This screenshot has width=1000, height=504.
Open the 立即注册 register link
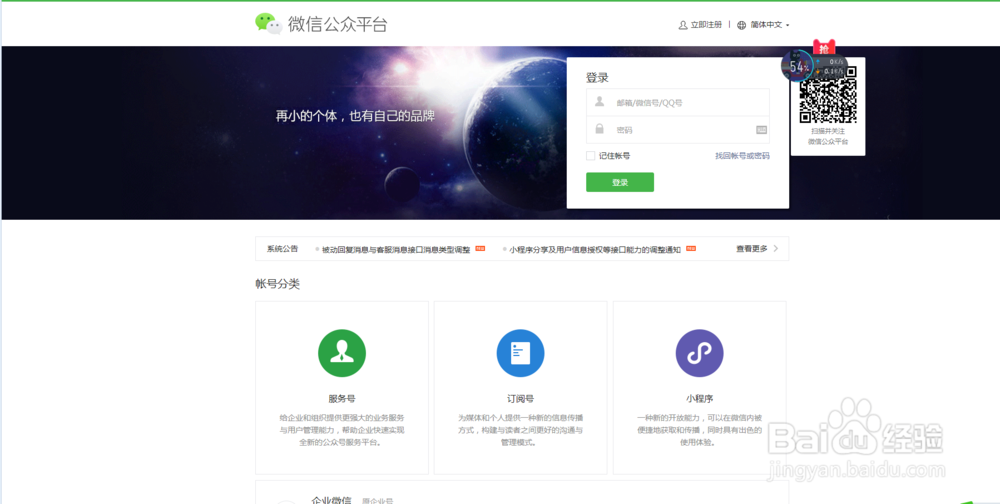pos(706,25)
